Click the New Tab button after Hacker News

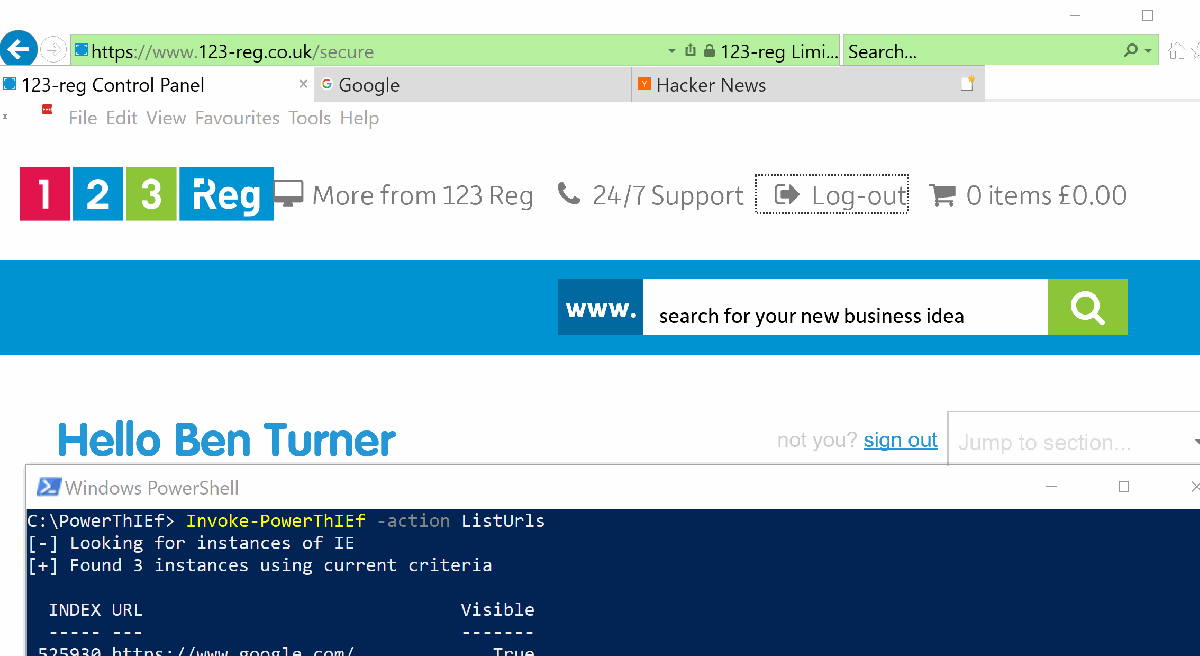[967, 85]
